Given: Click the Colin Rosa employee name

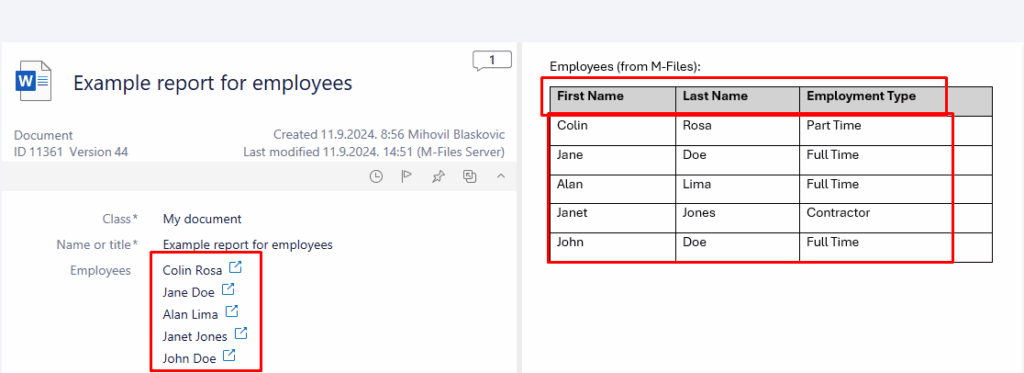Looking at the screenshot, I should click(x=193, y=270).
